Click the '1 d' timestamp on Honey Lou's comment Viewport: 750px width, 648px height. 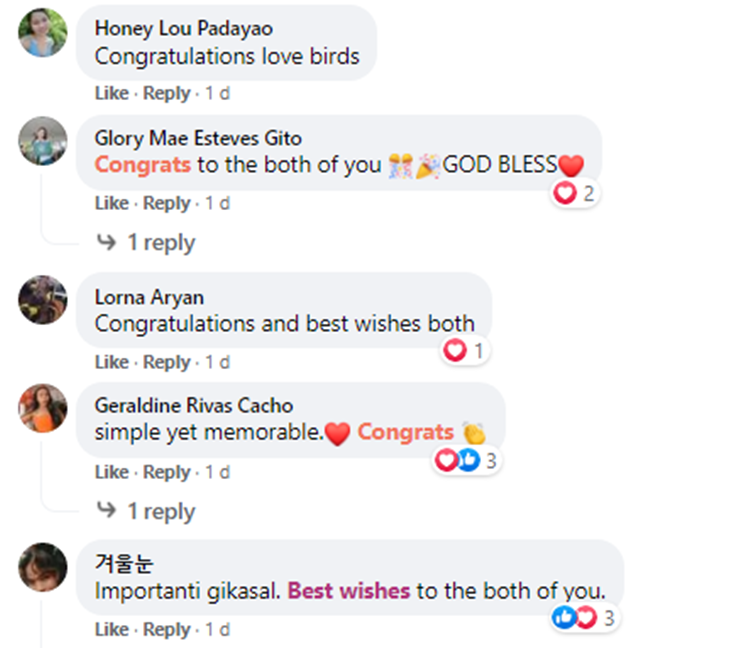pyautogui.click(x=218, y=93)
